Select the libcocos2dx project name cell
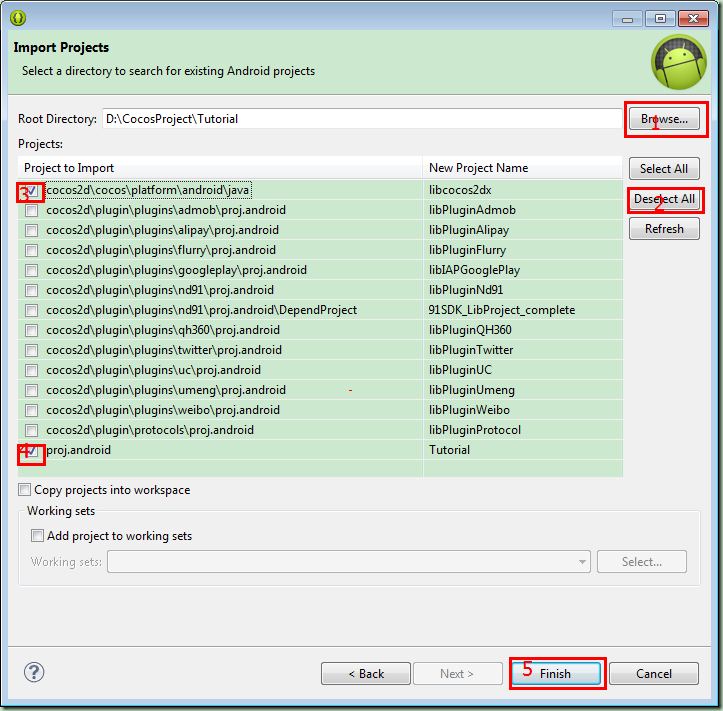The height and width of the screenshot is (711, 723). [522, 190]
